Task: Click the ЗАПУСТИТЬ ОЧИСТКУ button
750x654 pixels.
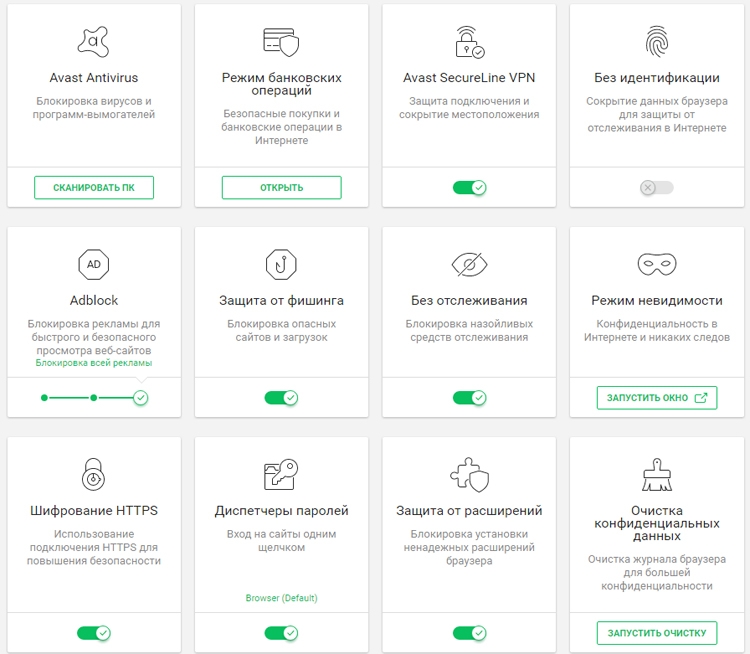Action: pos(657,633)
